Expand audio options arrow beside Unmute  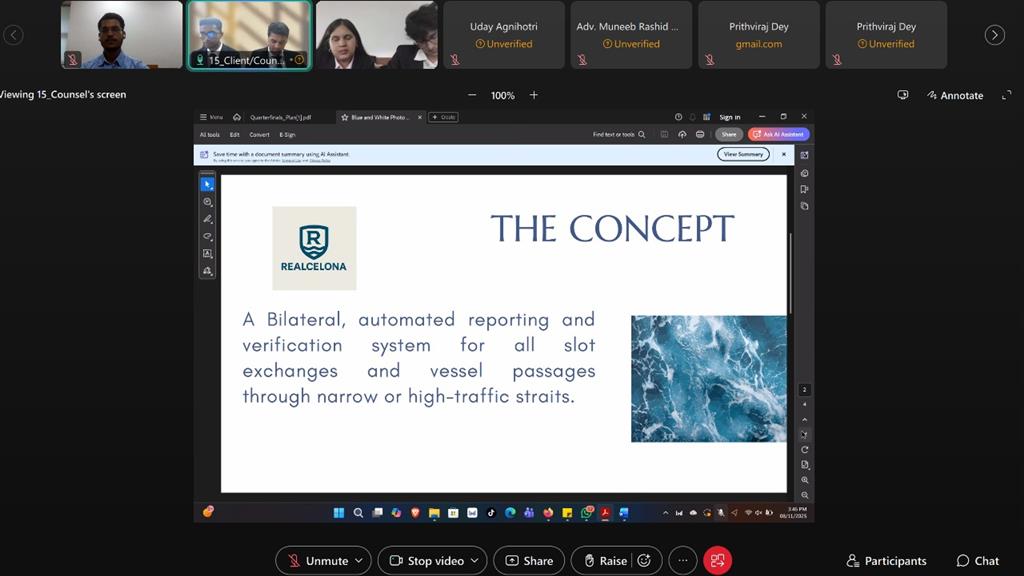pos(359,561)
